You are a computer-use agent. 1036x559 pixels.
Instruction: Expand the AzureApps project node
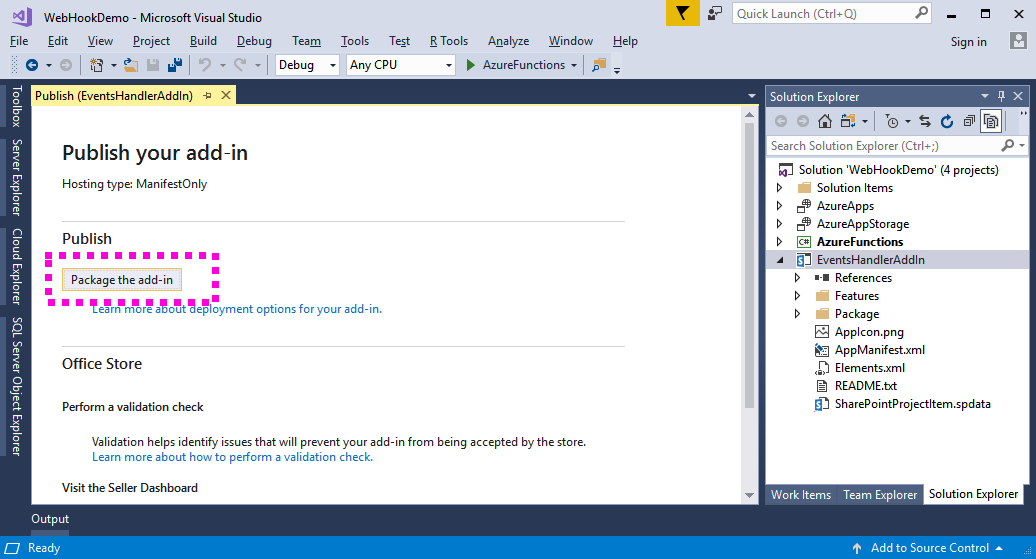coord(780,205)
